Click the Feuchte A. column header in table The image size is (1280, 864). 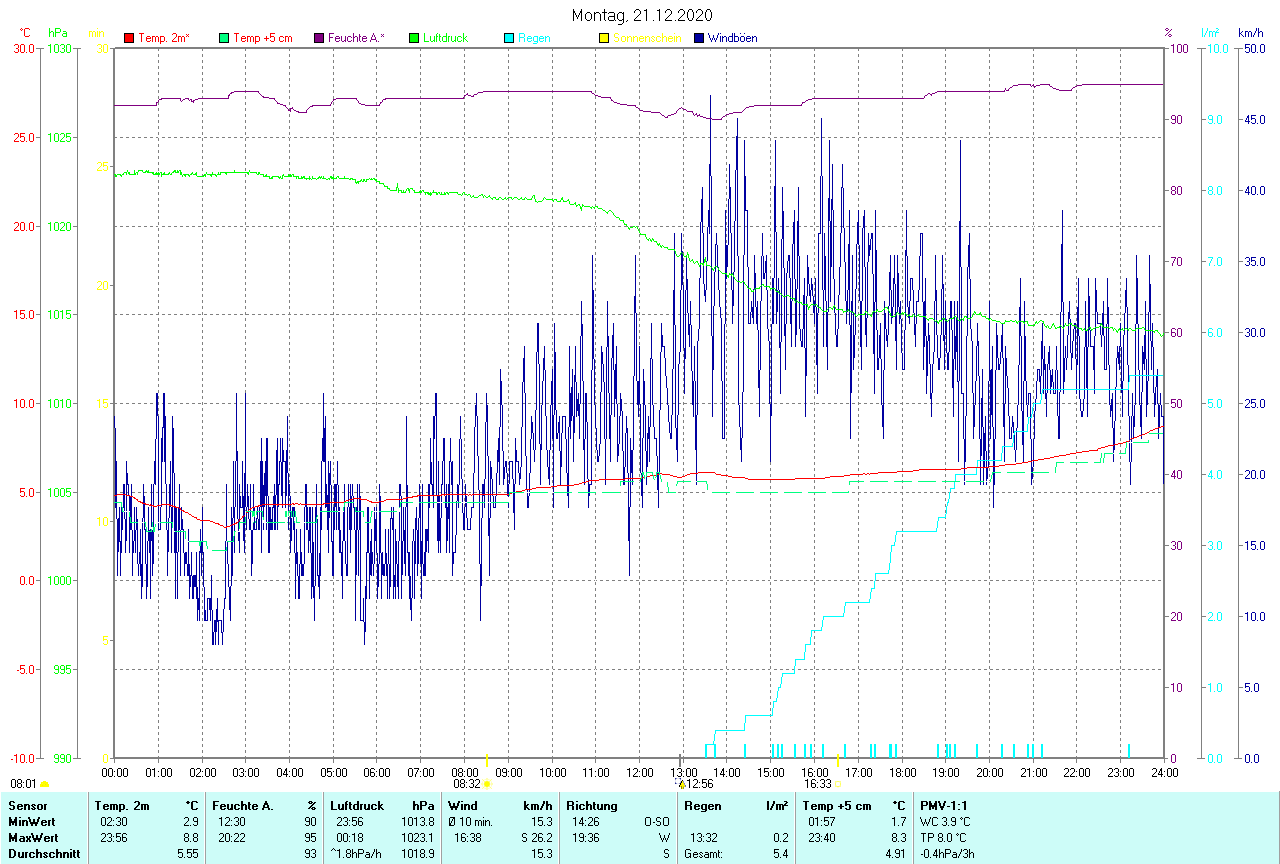click(x=243, y=805)
